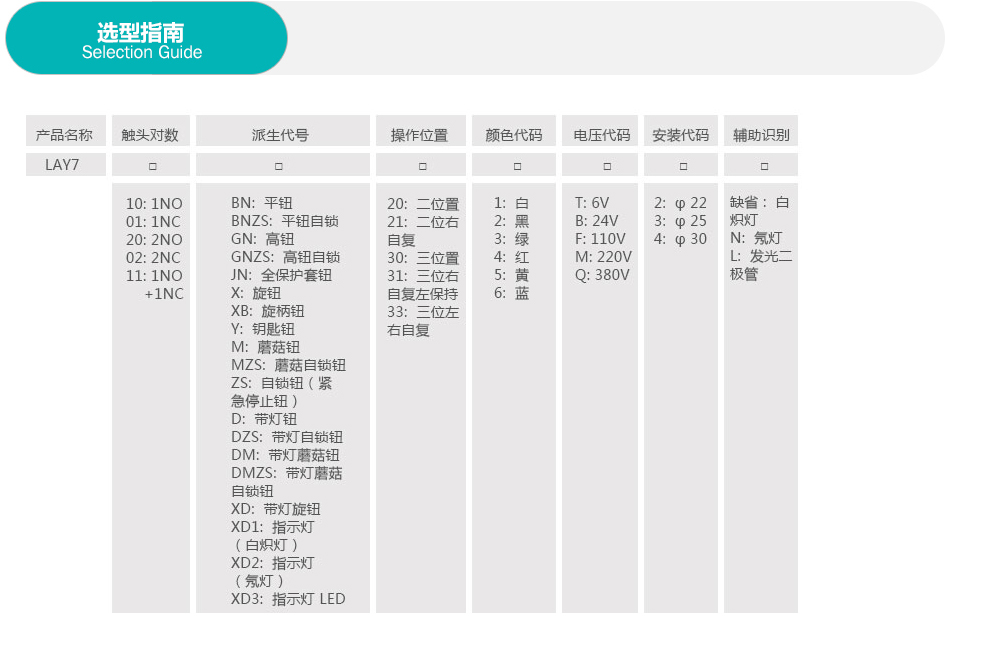The height and width of the screenshot is (652, 990).
Task: Check the square box under 触头对数
Action: pos(151,166)
